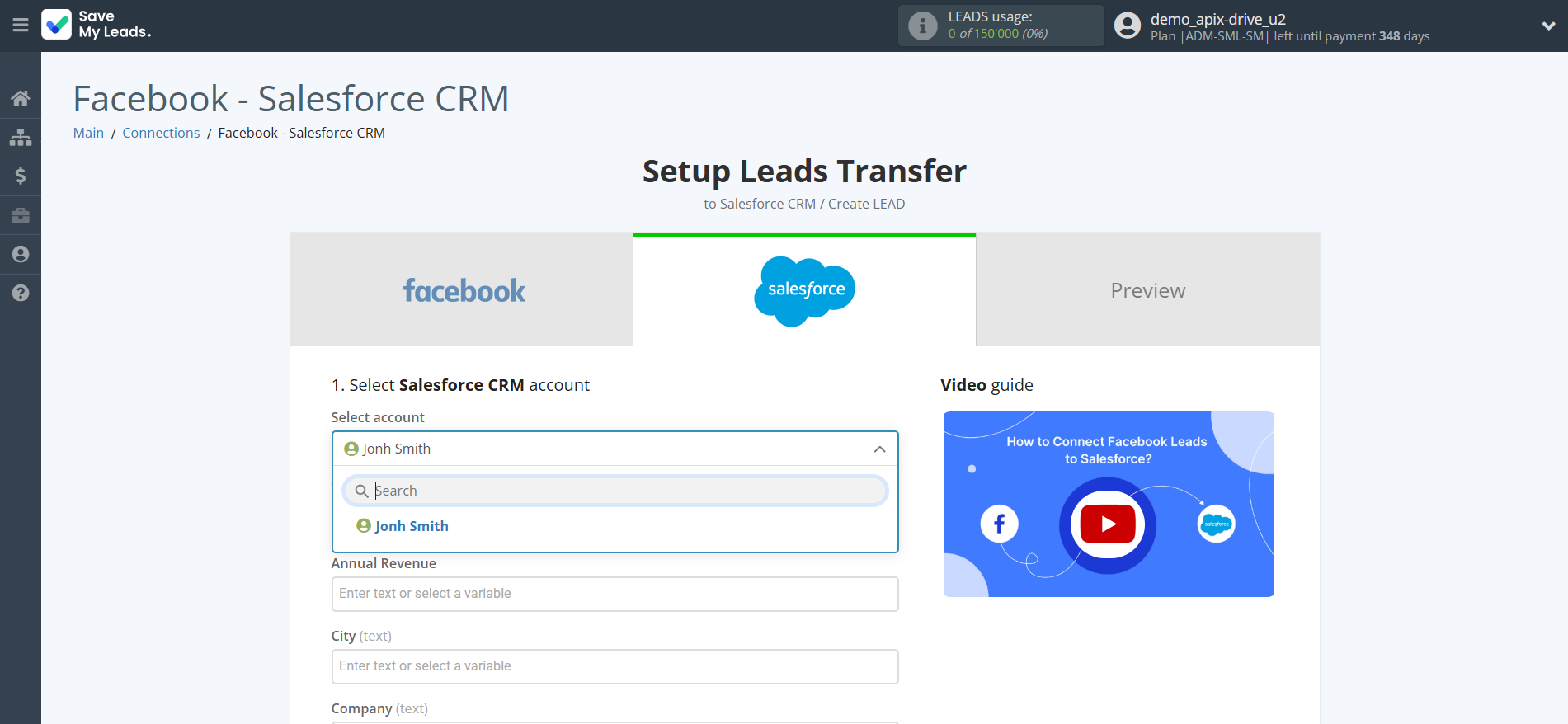Click the Annual Revenue input field
The height and width of the screenshot is (724, 1568).
click(x=614, y=594)
